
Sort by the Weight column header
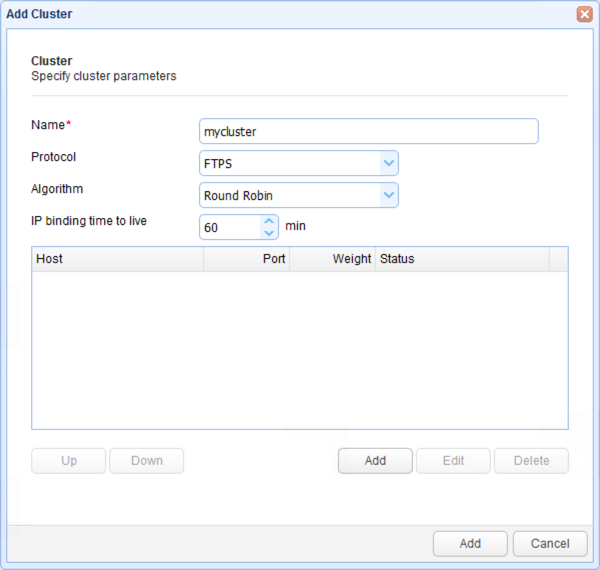point(332,259)
